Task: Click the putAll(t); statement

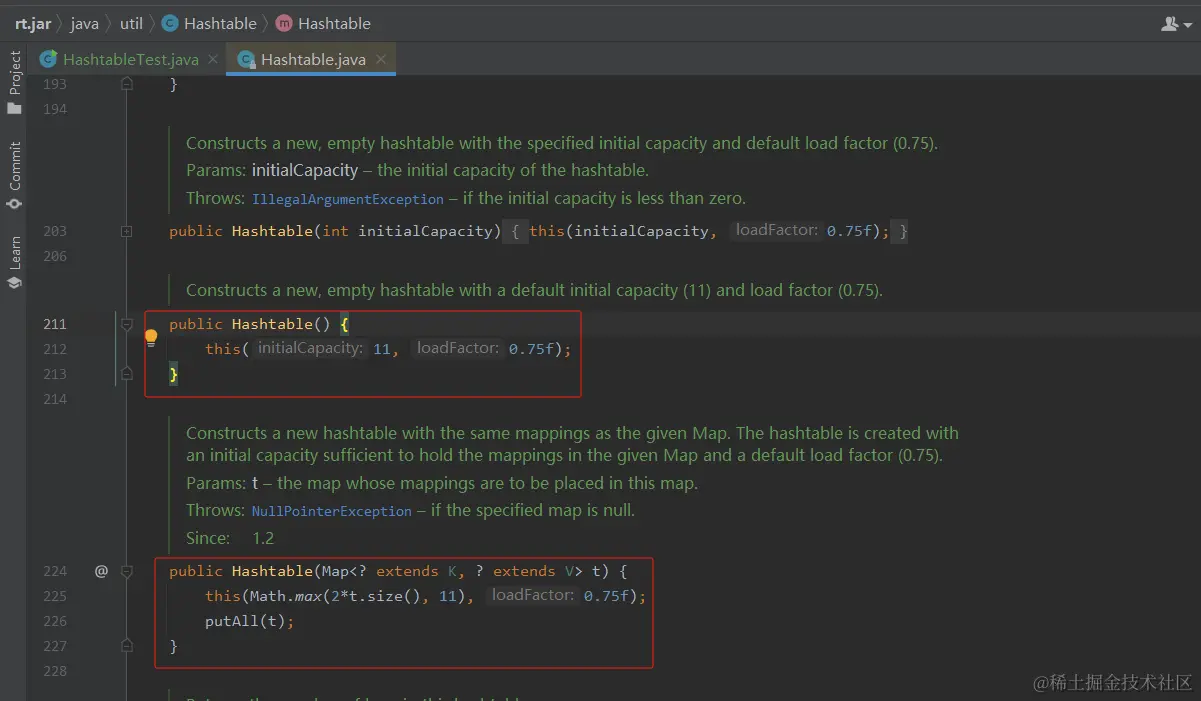Action: [x=250, y=621]
